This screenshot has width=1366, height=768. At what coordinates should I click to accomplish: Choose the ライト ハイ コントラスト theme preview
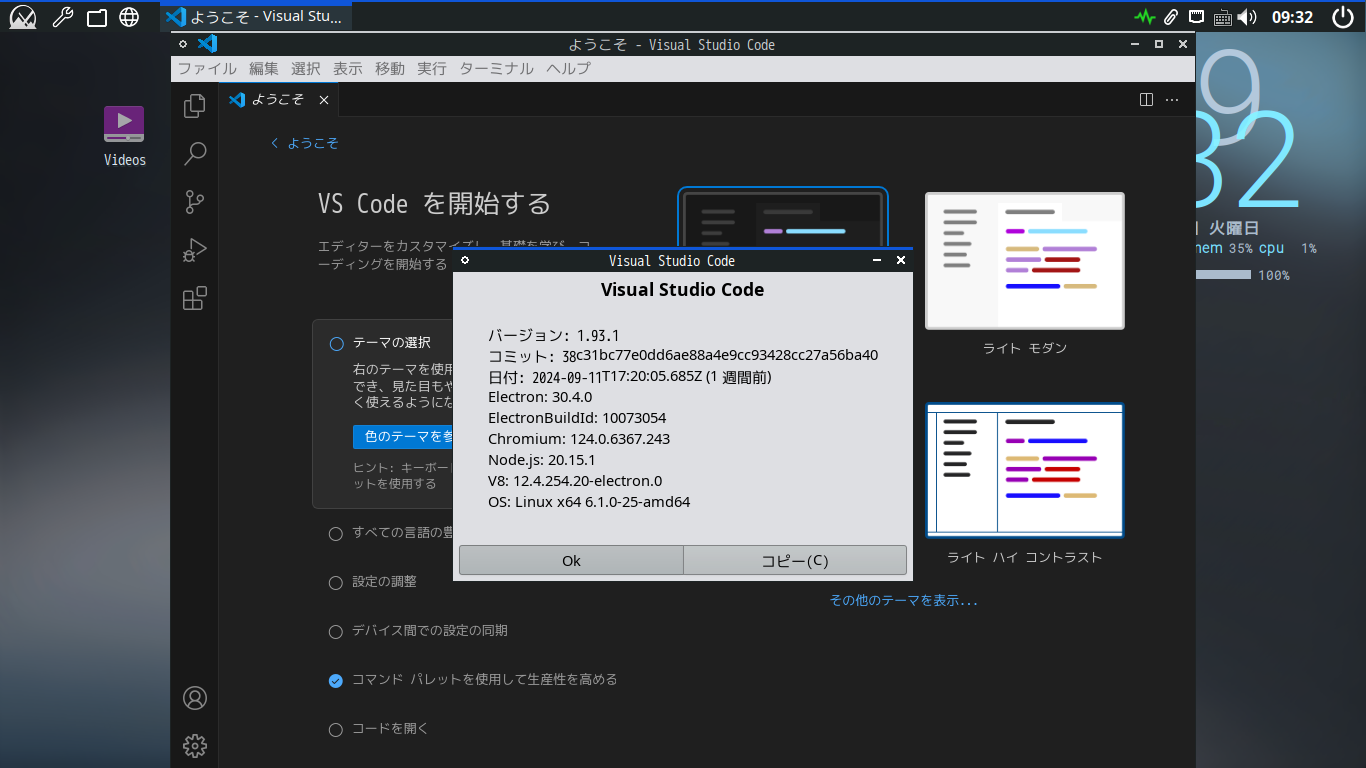click(1025, 470)
